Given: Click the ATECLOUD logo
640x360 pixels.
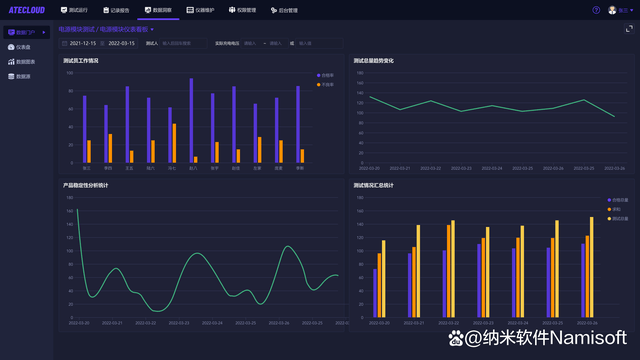Looking at the screenshot, I should click(27, 10).
